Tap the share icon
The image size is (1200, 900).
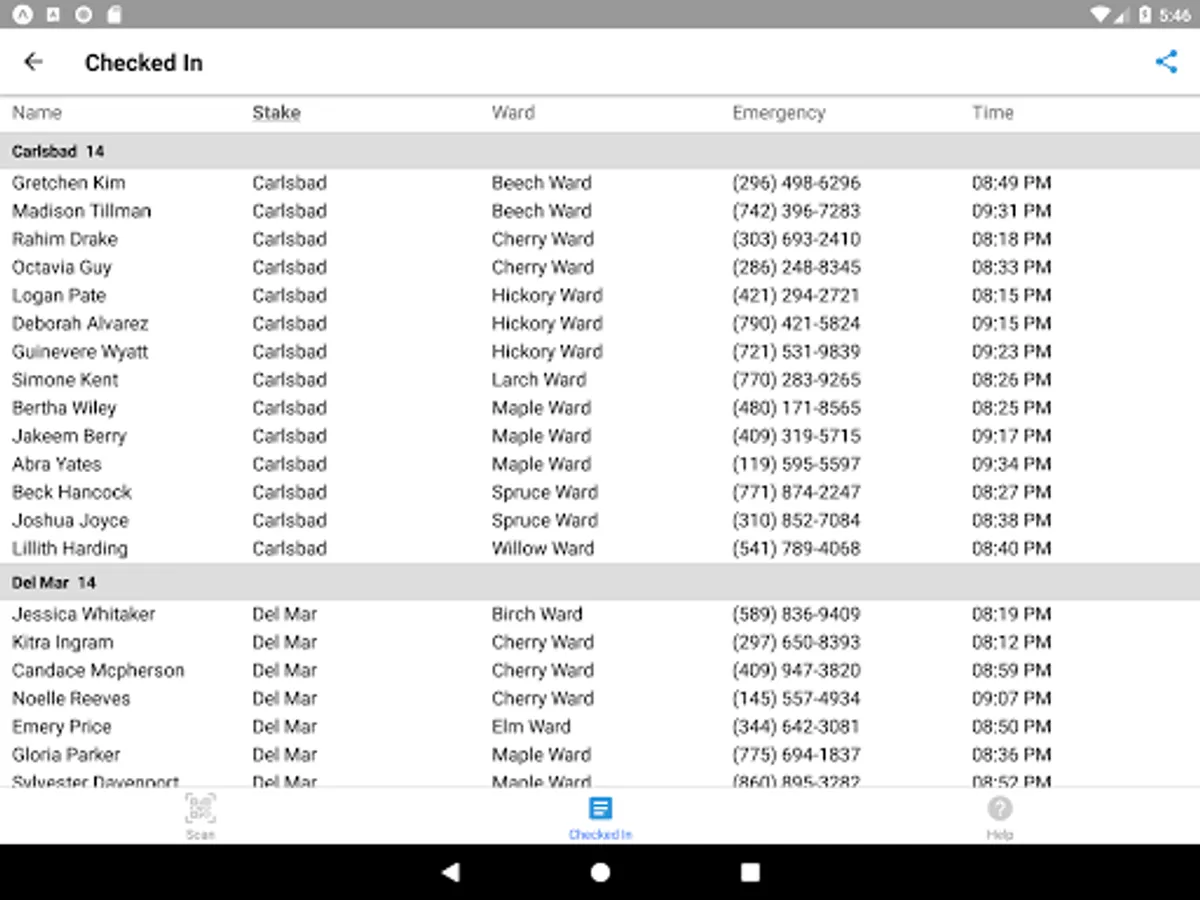pos(1166,62)
